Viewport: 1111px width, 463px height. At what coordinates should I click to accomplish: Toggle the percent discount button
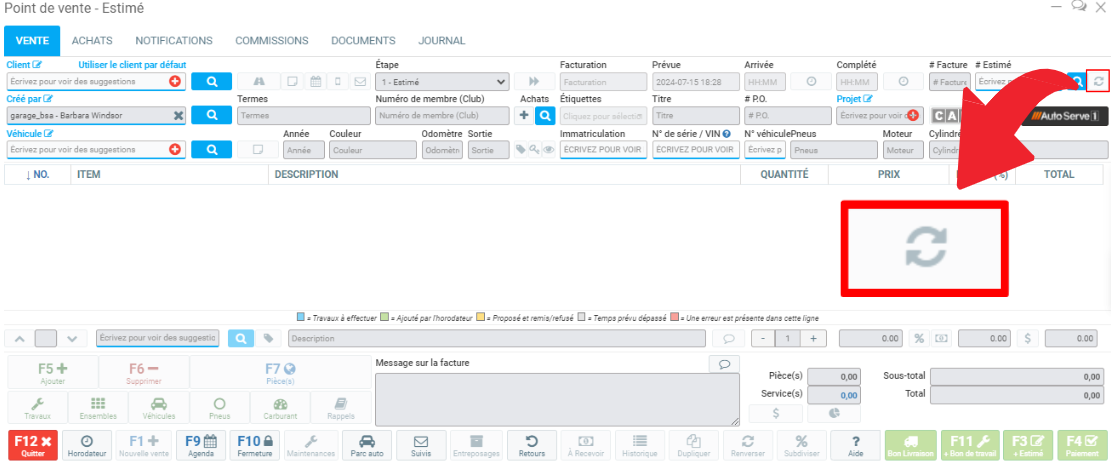tap(919, 339)
